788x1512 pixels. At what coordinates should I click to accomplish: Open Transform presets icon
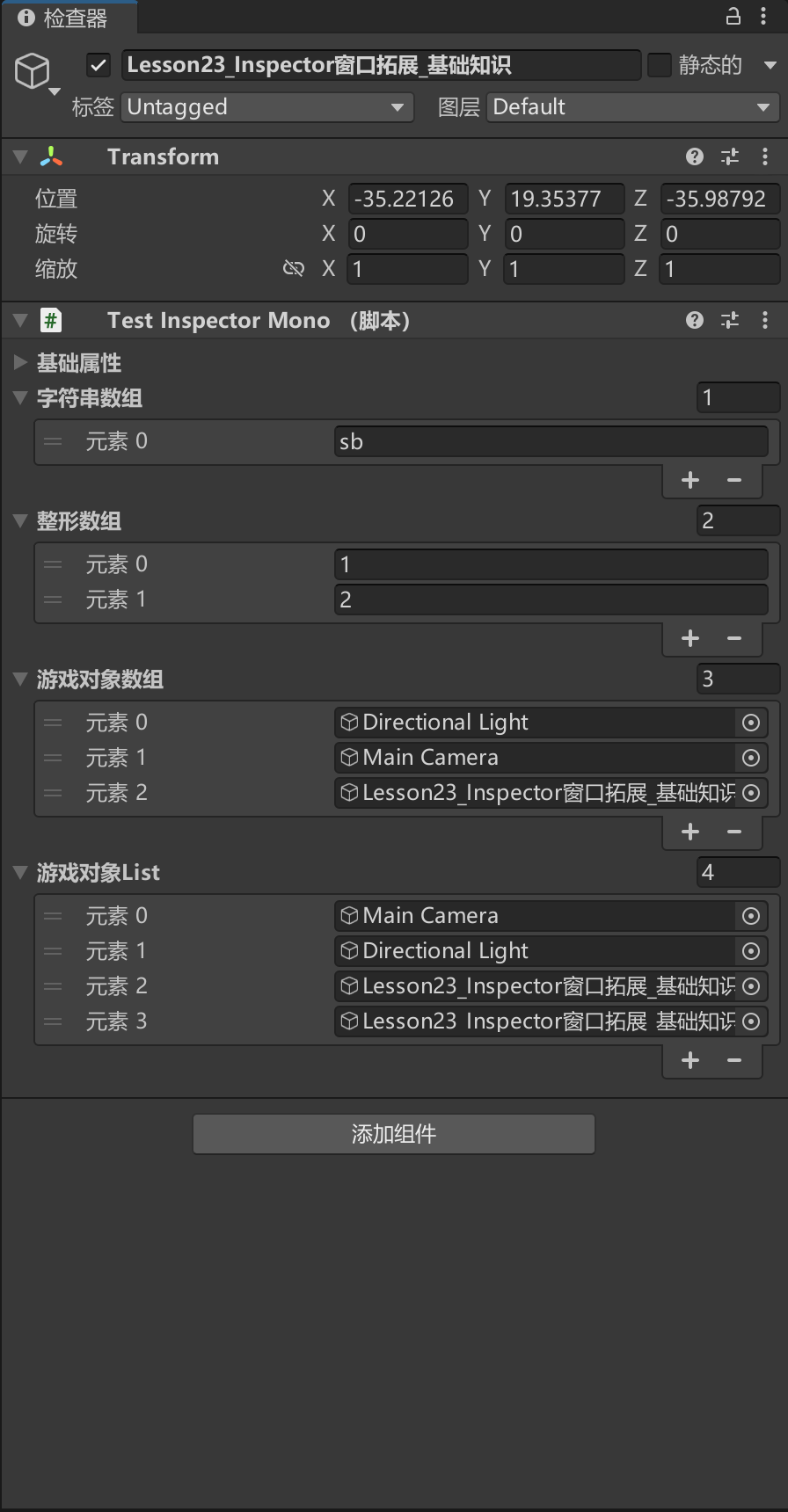(x=730, y=156)
